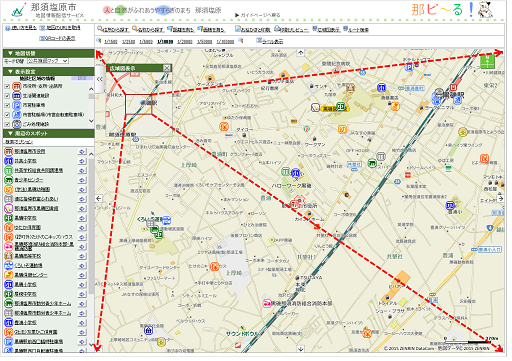This screenshot has height=361, width=512.
Task: Toggle the ごみ処理施設 category checkbox
Action: [x=7, y=125]
